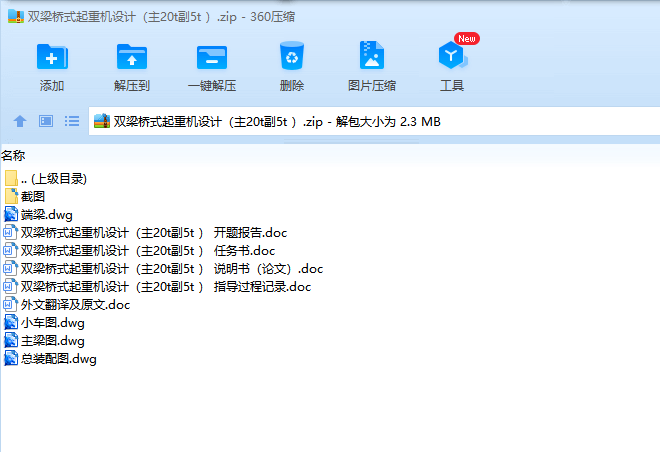Click the 删除 (Delete) trash icon

292,56
